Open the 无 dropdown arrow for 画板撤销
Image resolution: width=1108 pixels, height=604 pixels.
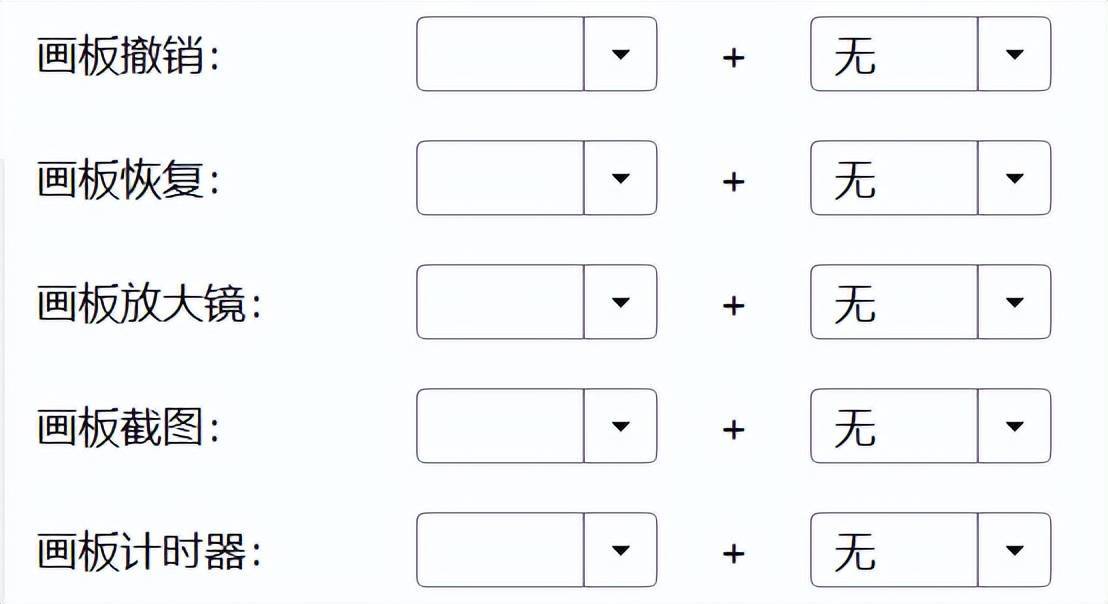coord(1014,54)
